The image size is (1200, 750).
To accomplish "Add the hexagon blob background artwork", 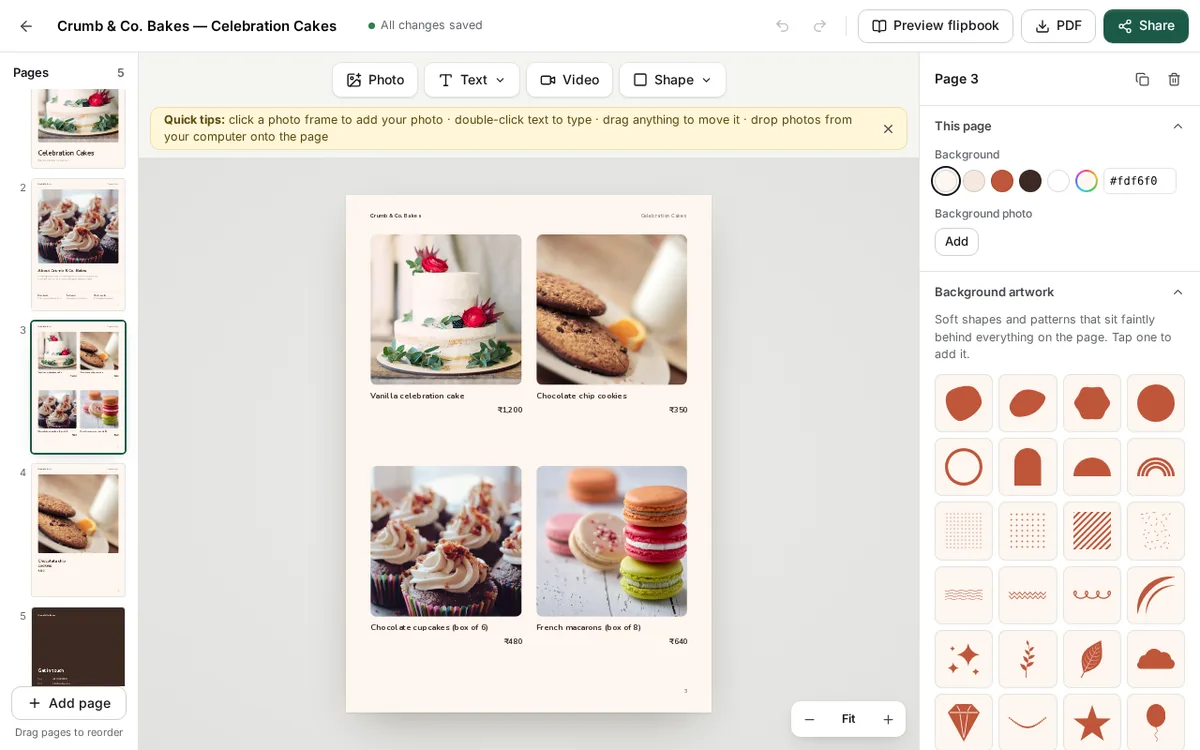I will (1092, 403).
